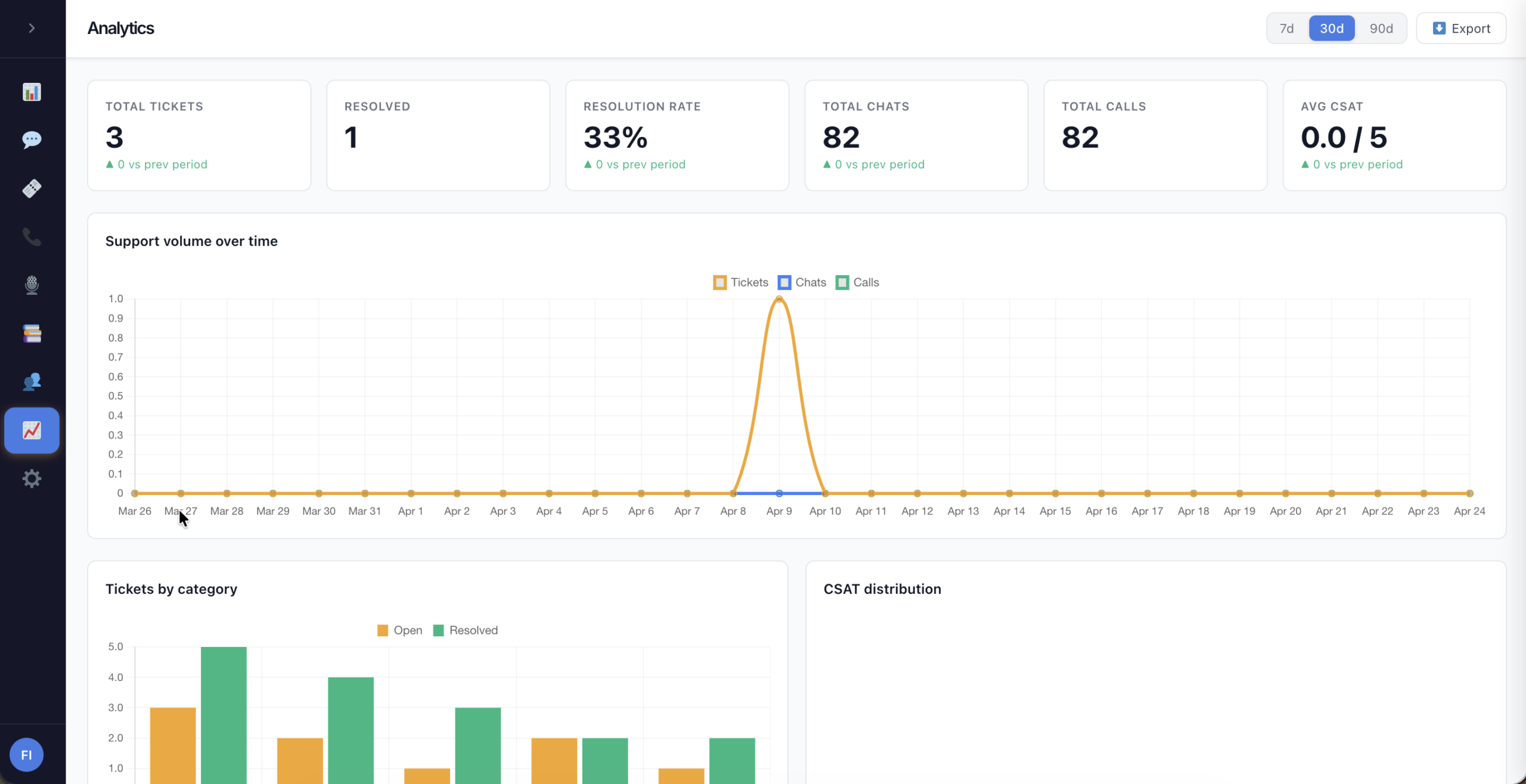
Task: Expand the sidebar with chevron arrow
Action: tap(32, 28)
